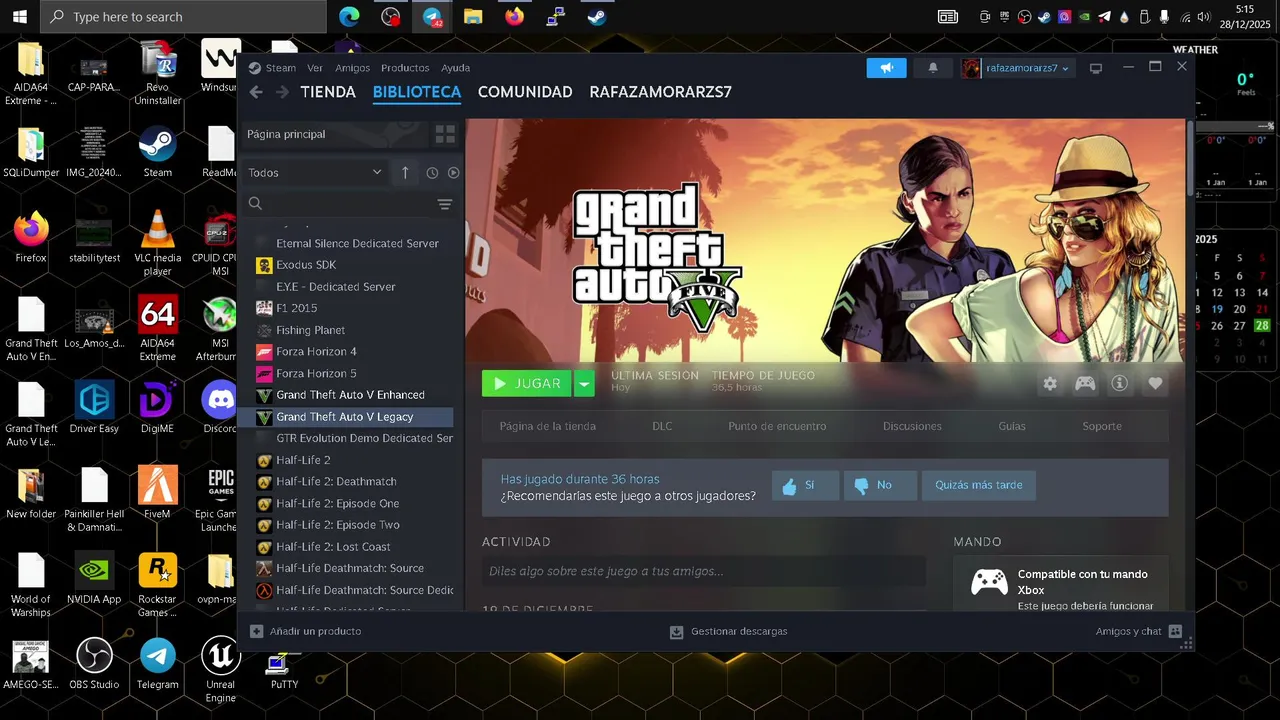Open the Windows Start menu

(19, 16)
